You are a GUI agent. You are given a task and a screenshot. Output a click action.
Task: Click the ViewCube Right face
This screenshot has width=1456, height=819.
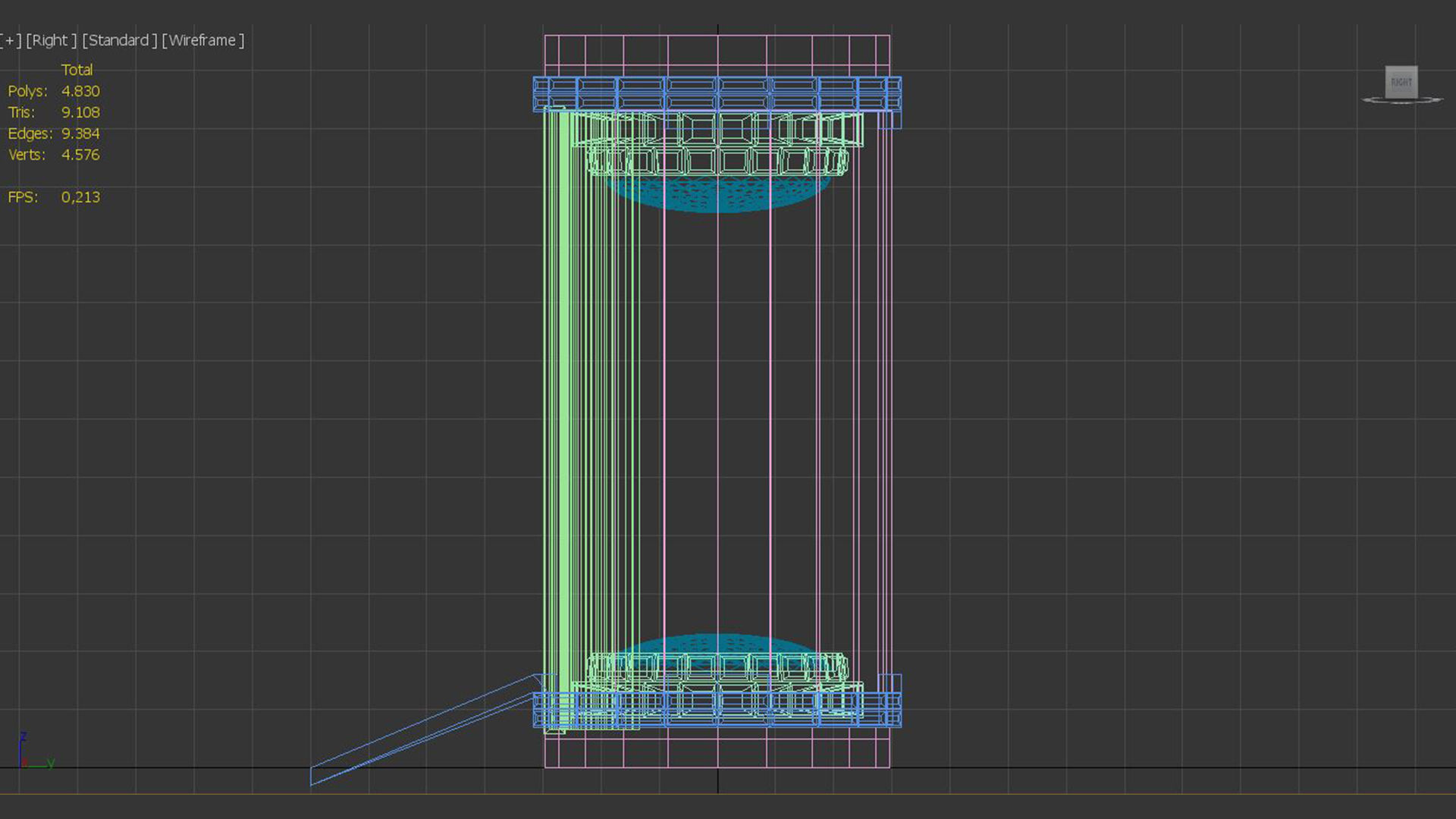tap(1401, 82)
